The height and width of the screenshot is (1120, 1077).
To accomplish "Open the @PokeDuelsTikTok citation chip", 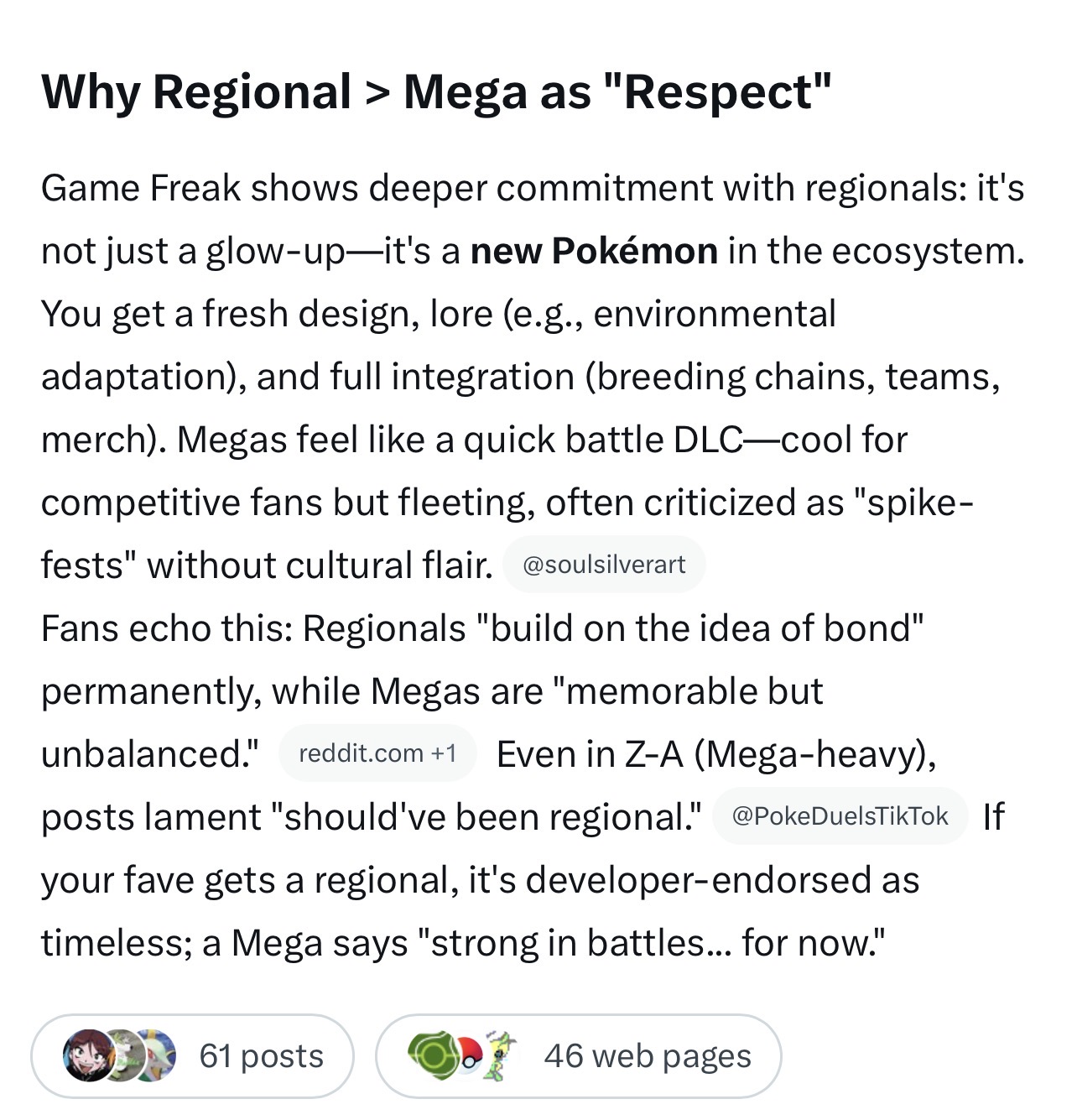I will pyautogui.click(x=840, y=816).
